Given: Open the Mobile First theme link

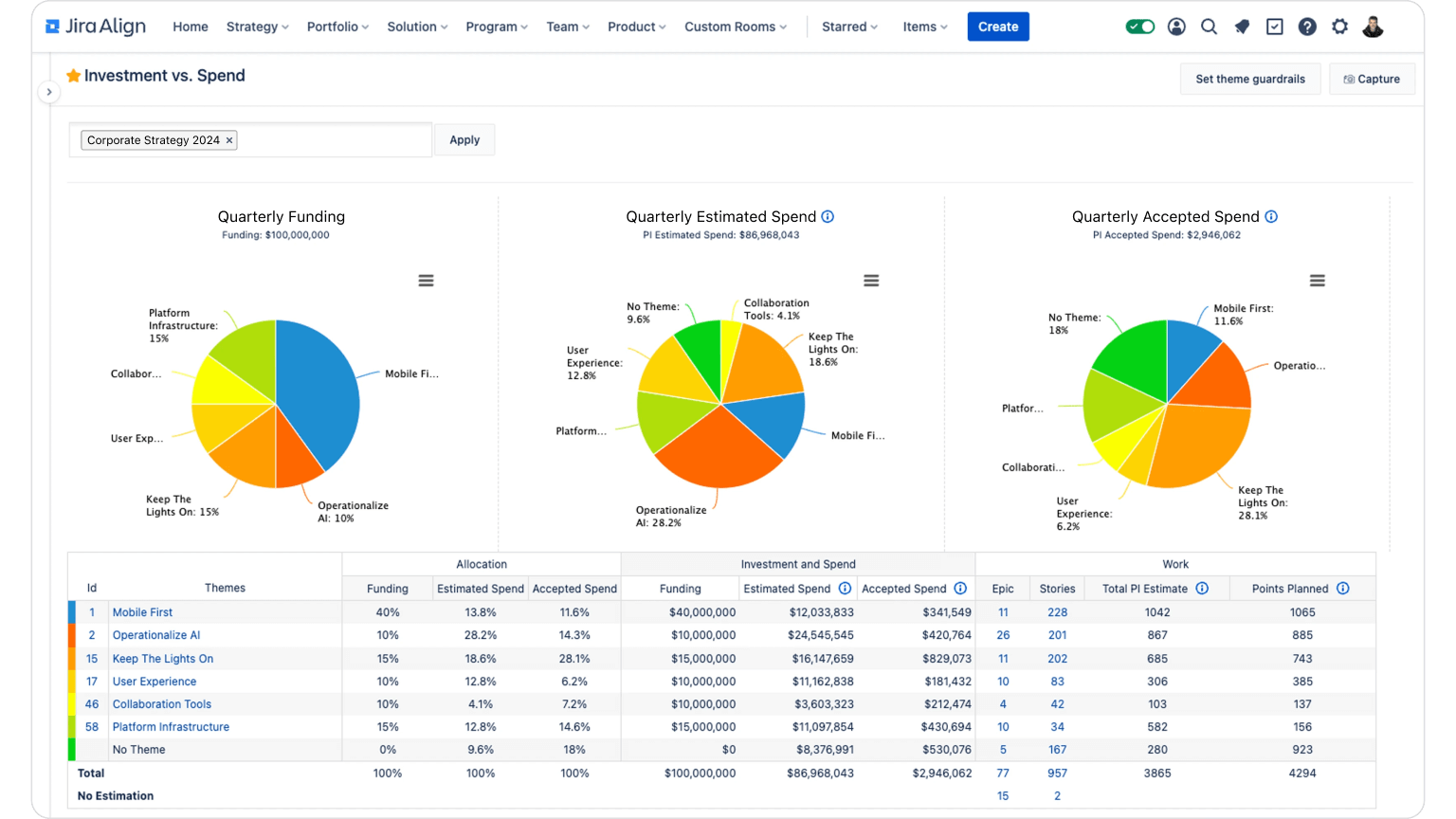Looking at the screenshot, I should coord(142,612).
